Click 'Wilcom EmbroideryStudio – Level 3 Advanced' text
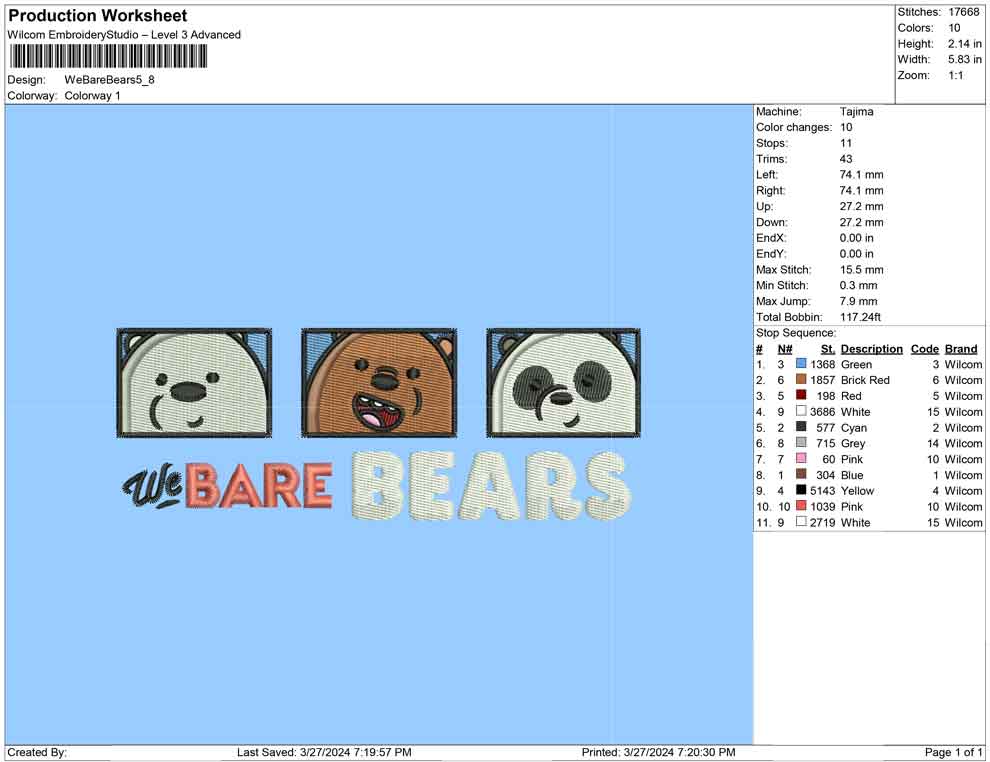Image resolution: width=990 pixels, height=762 pixels. tap(124, 35)
